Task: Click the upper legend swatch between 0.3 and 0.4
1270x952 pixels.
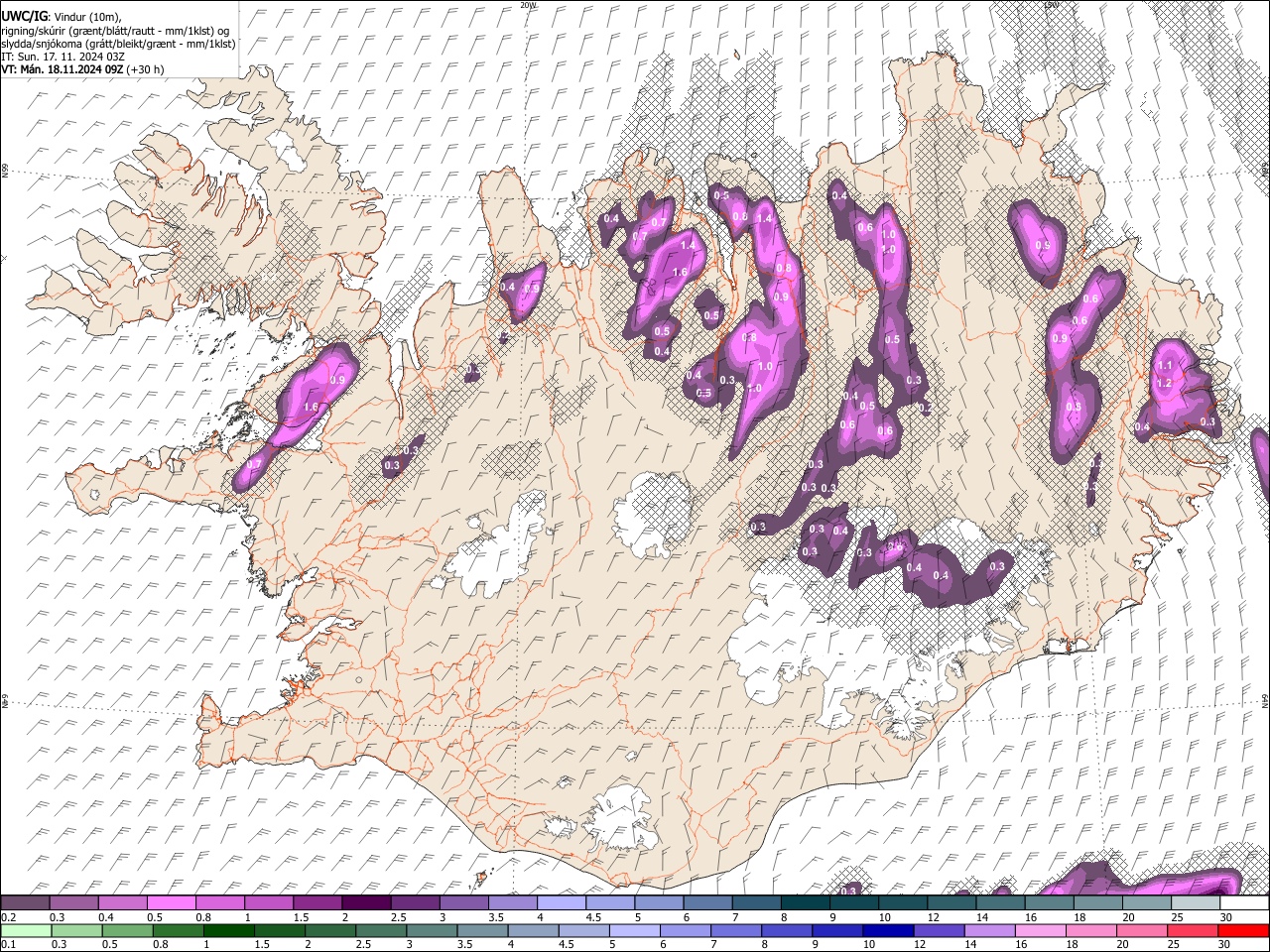Action: pos(73,902)
